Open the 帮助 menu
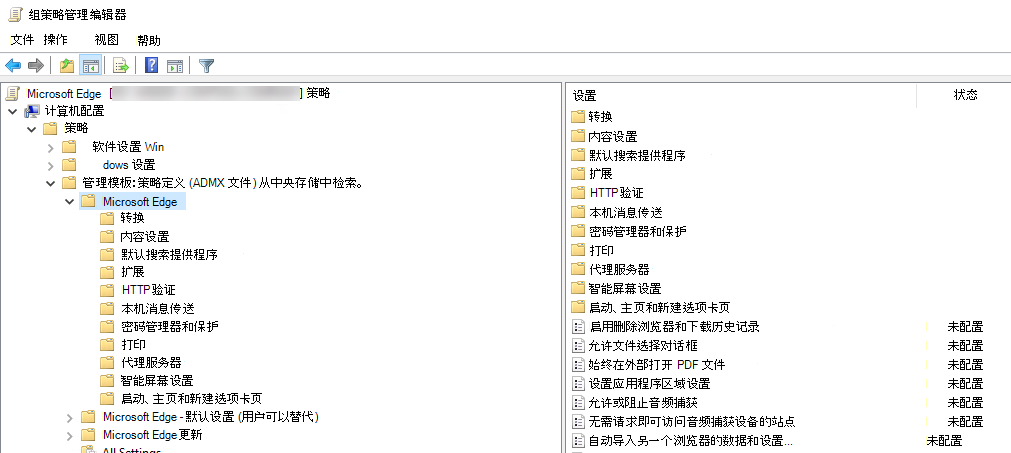 click(x=149, y=40)
